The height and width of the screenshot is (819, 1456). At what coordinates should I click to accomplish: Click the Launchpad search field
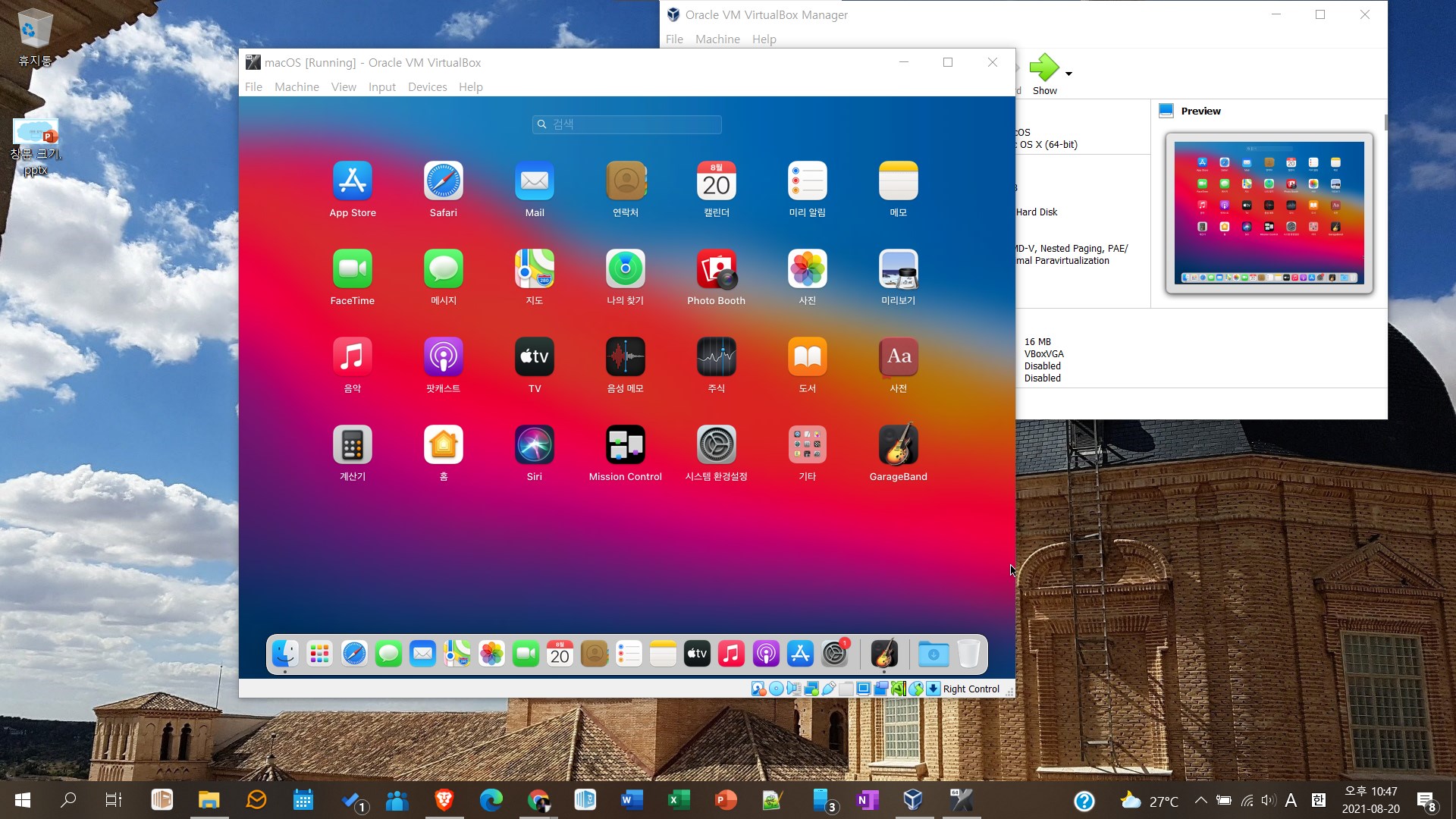(x=626, y=124)
